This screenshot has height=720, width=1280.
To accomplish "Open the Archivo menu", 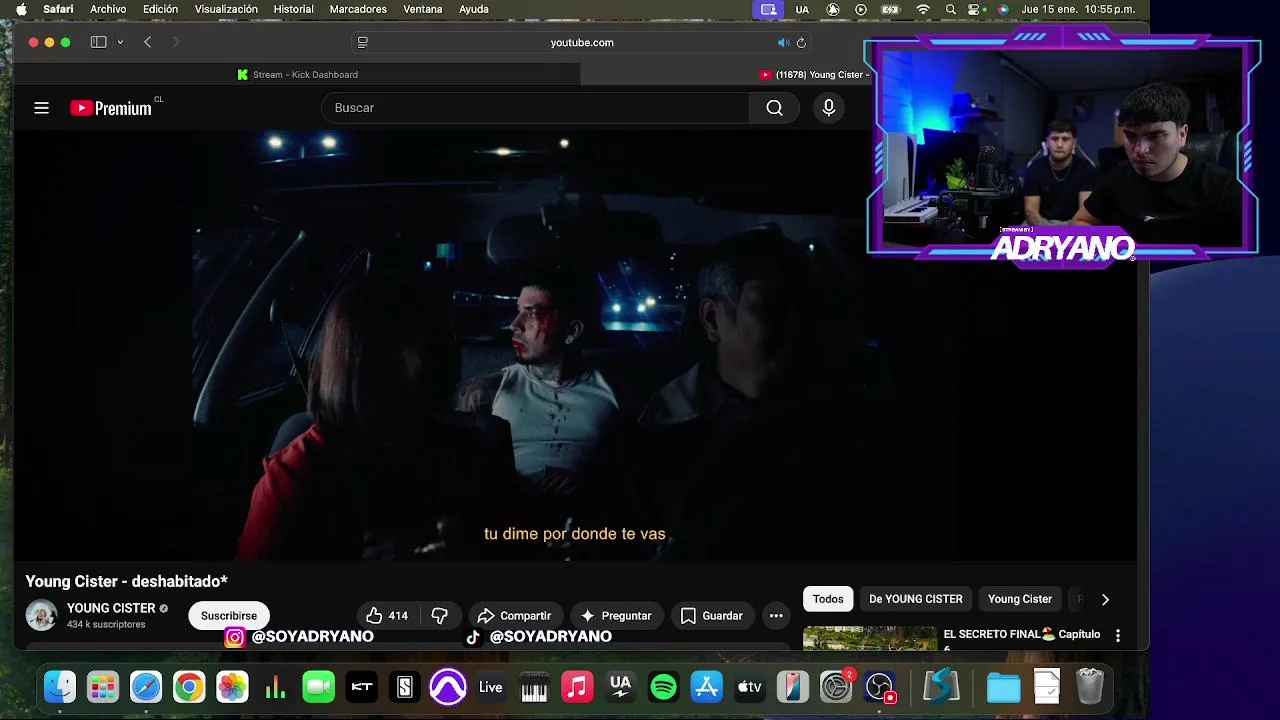I will click(108, 9).
